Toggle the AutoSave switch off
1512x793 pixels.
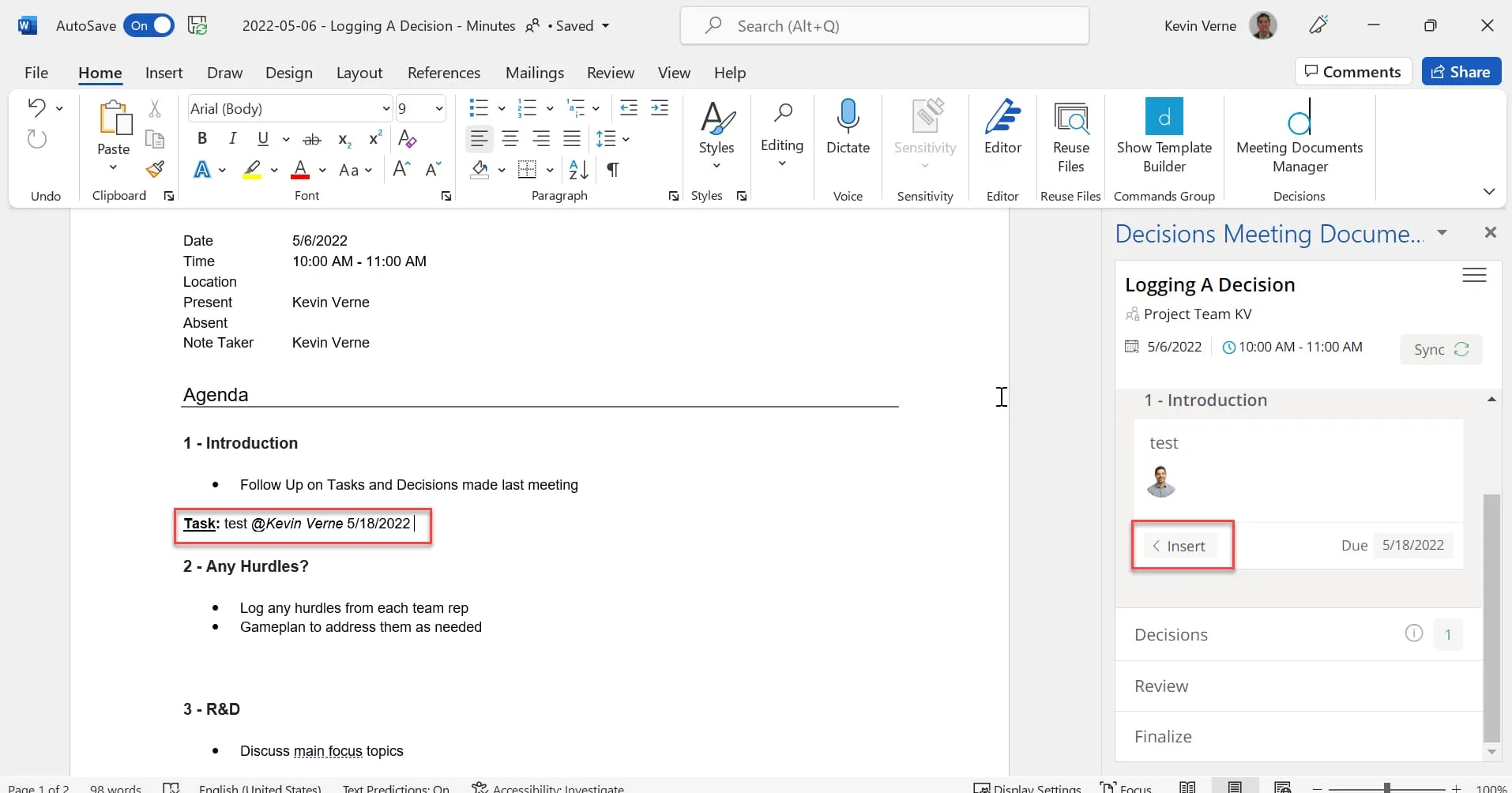[x=149, y=26]
